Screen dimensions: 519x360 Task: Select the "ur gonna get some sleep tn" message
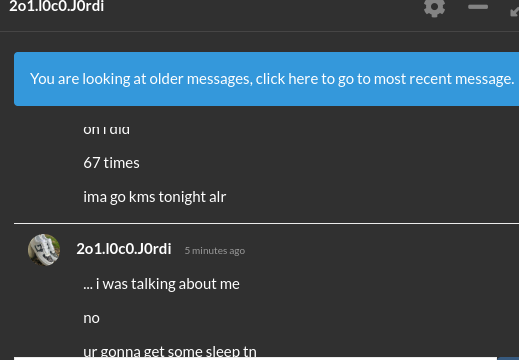coord(170,351)
